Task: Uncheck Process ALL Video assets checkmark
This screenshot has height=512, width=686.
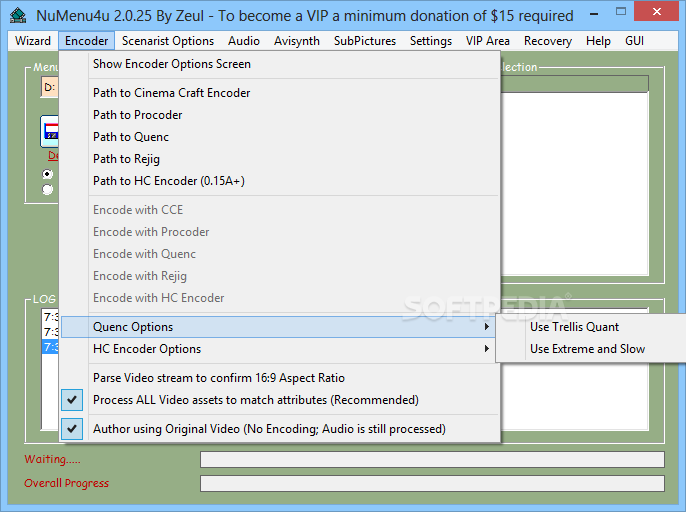Action: [x=72, y=400]
